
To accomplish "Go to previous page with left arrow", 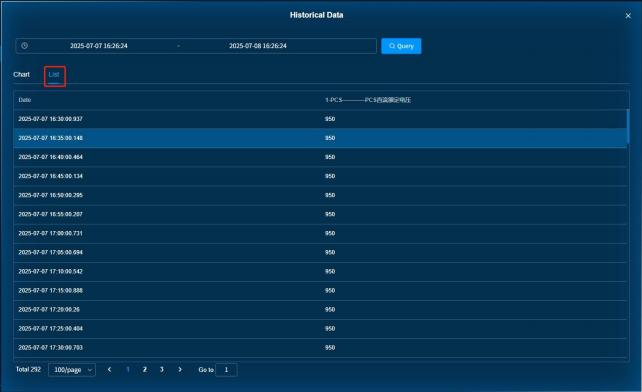I will (109, 369).
